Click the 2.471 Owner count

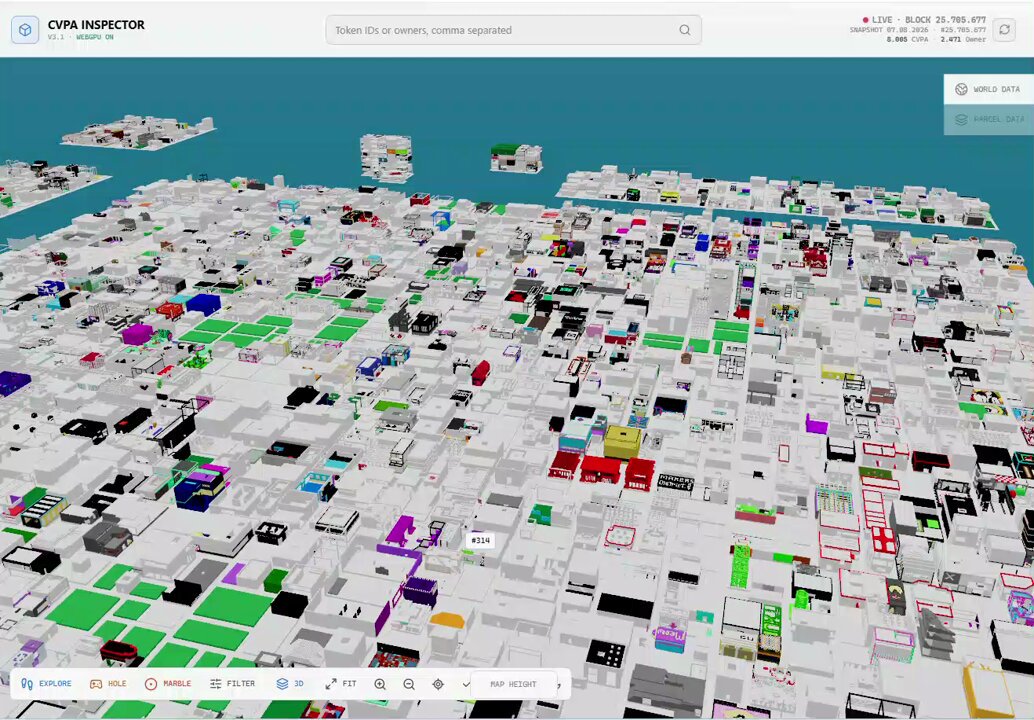pos(963,40)
